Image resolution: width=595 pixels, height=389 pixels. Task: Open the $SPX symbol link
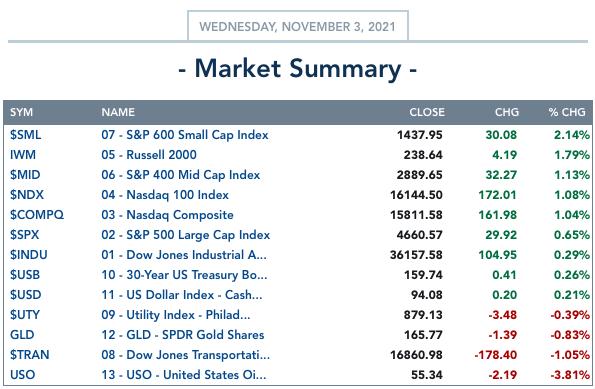tap(24, 235)
